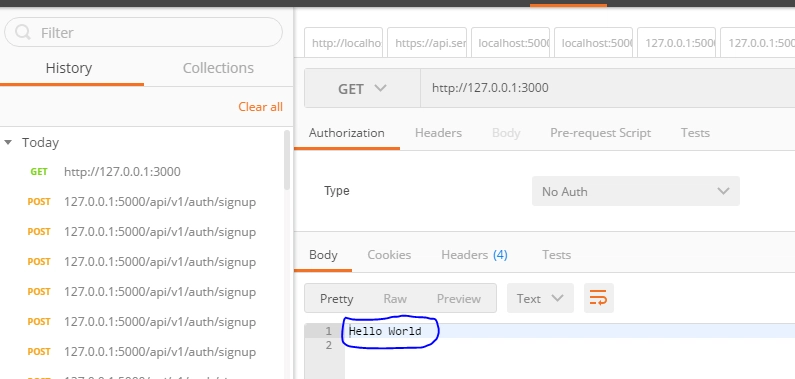Select the Raw response view
This screenshot has width=795, height=379.
tap(395, 298)
